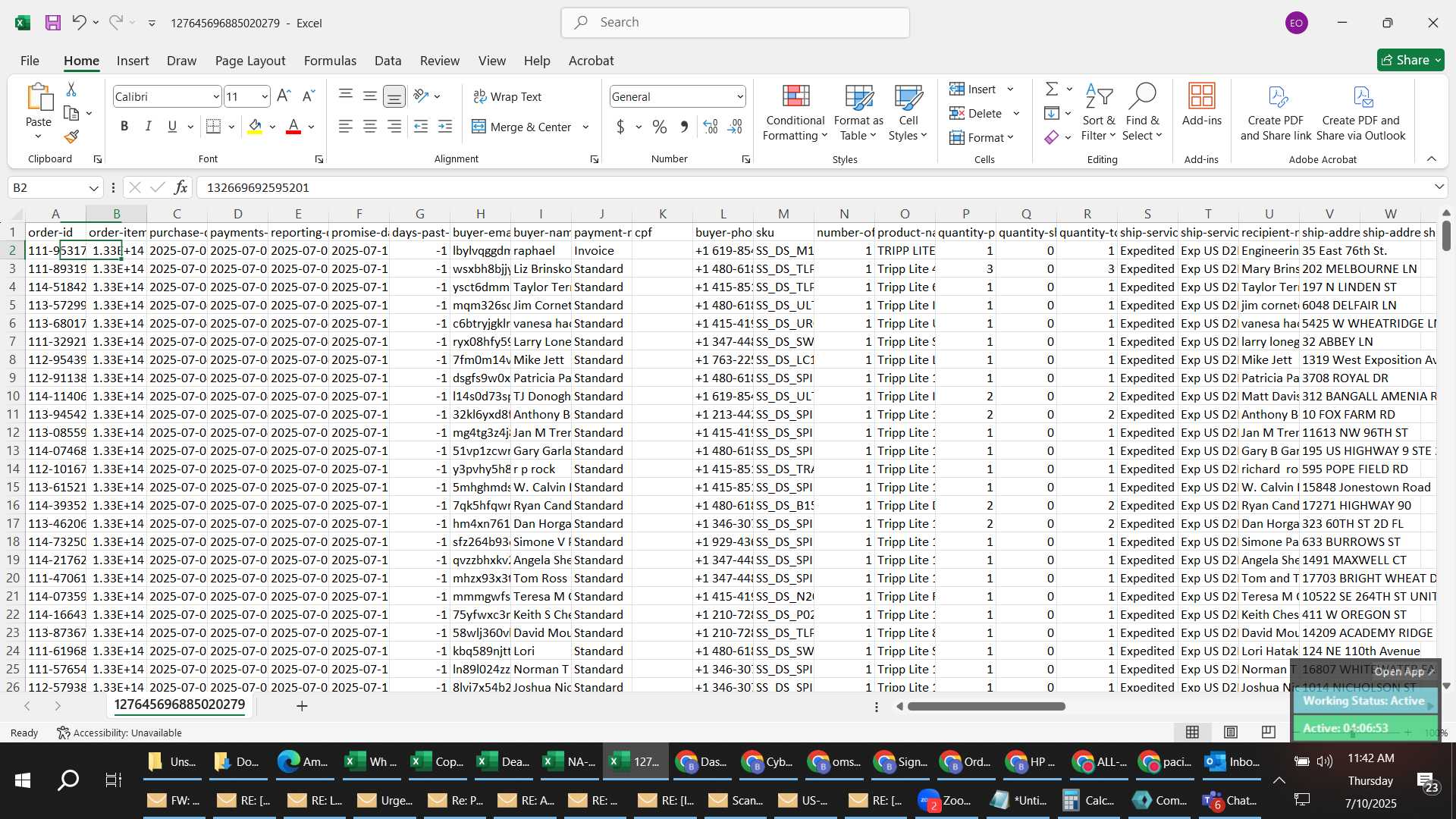Toggle Italic formatting
1456x819 pixels.
[149, 127]
